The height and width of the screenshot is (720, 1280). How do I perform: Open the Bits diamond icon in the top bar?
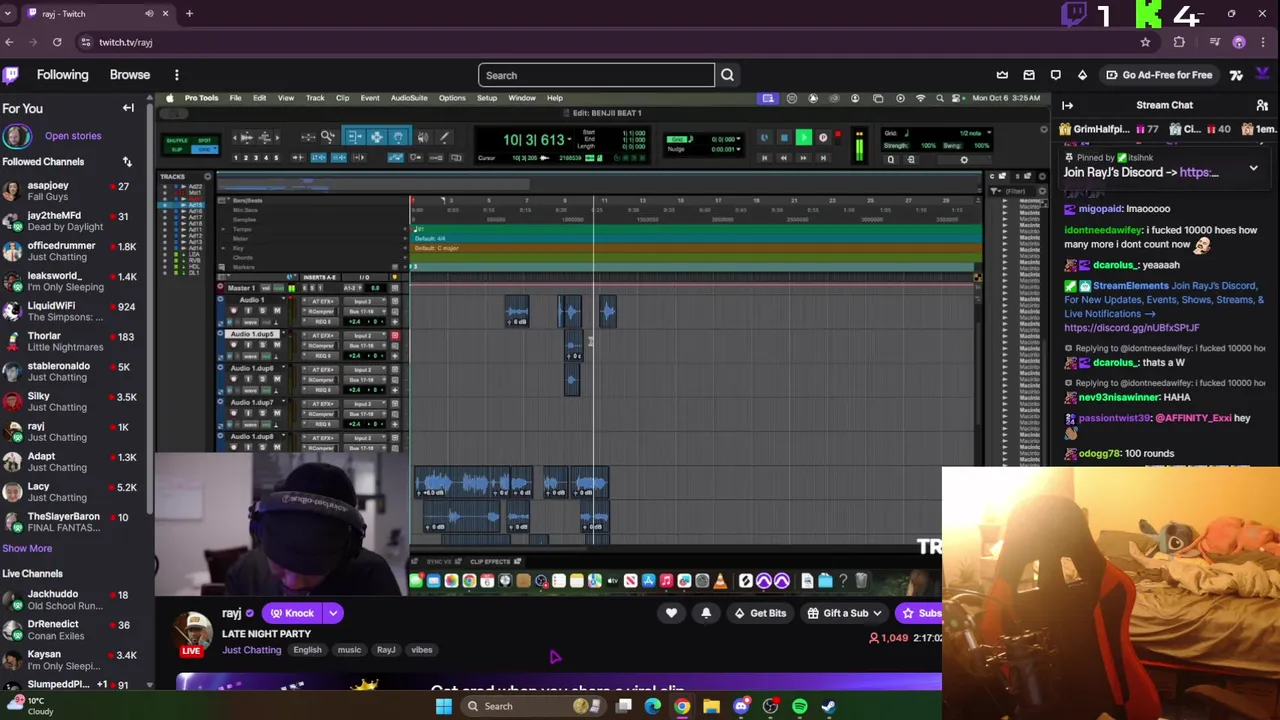pyautogui.click(x=1082, y=75)
